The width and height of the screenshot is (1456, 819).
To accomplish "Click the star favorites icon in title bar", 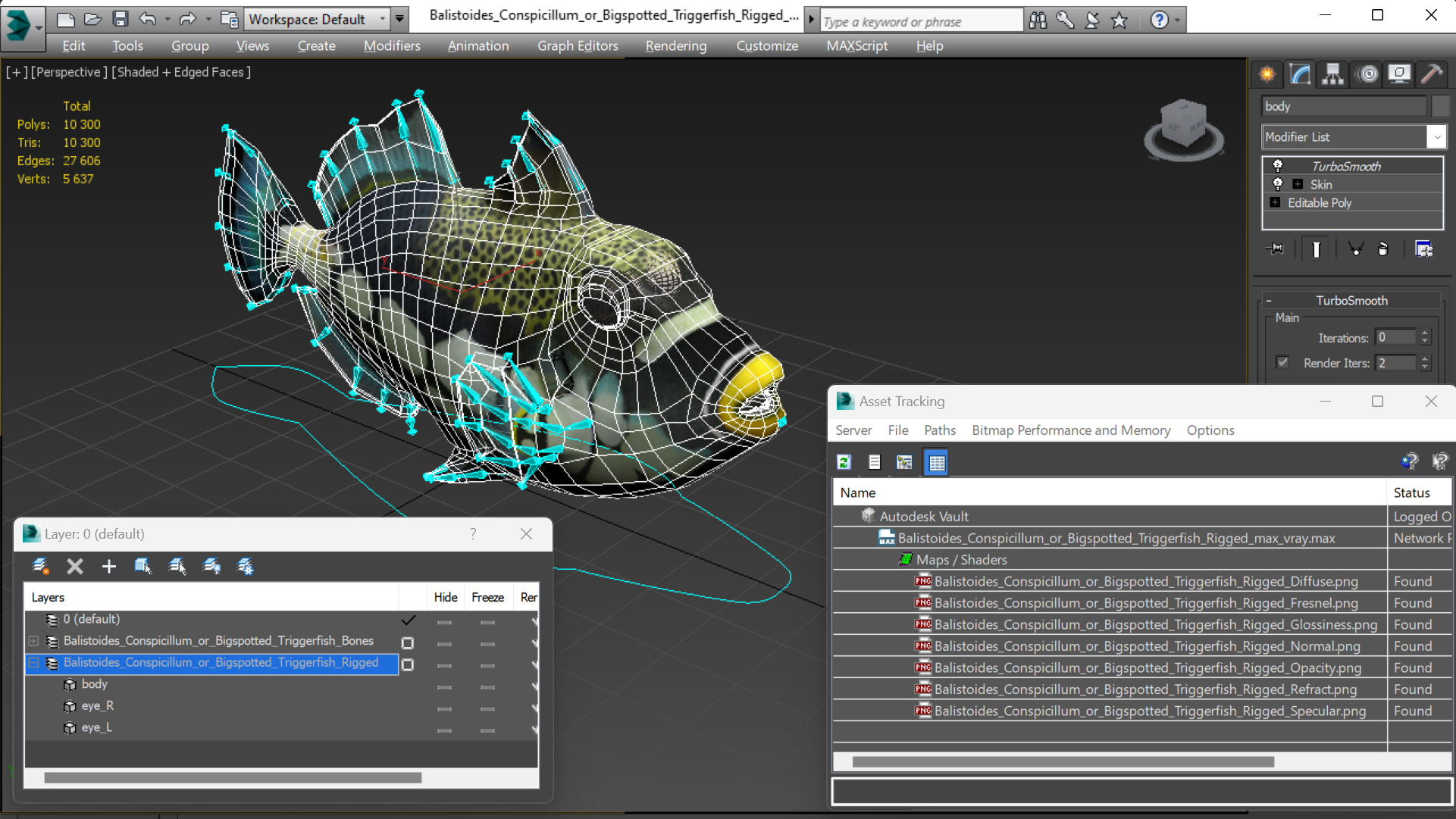I will 1119,20.
